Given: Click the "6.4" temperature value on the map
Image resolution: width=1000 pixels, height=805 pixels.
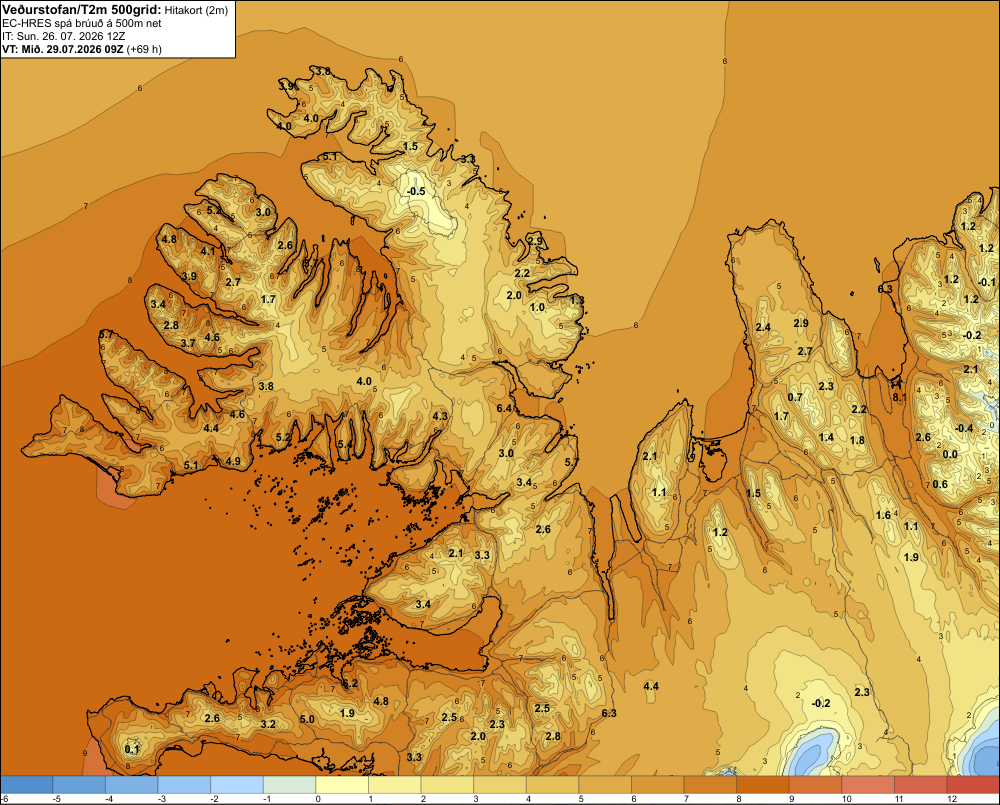Looking at the screenshot, I should pyautogui.click(x=504, y=408).
